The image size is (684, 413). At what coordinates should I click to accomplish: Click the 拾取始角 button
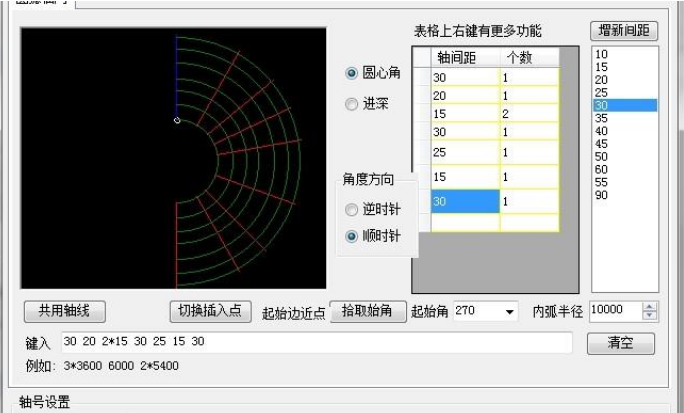pyautogui.click(x=368, y=311)
